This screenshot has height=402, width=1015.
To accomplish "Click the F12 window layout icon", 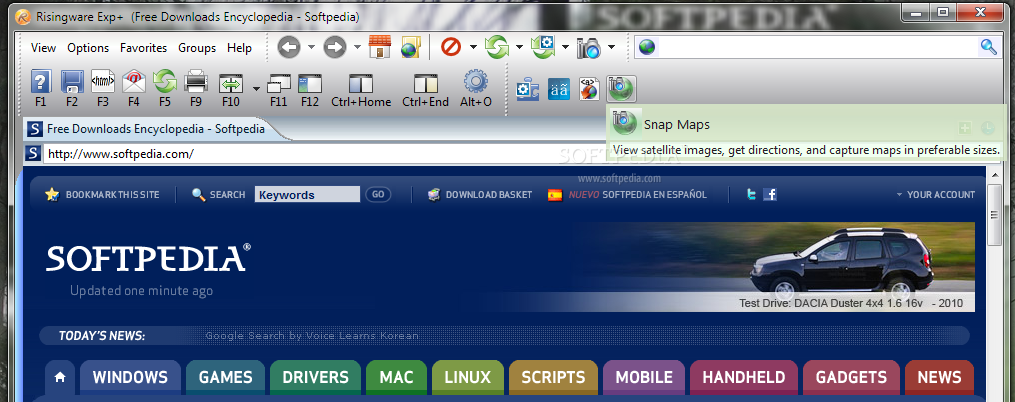I will coord(310,84).
